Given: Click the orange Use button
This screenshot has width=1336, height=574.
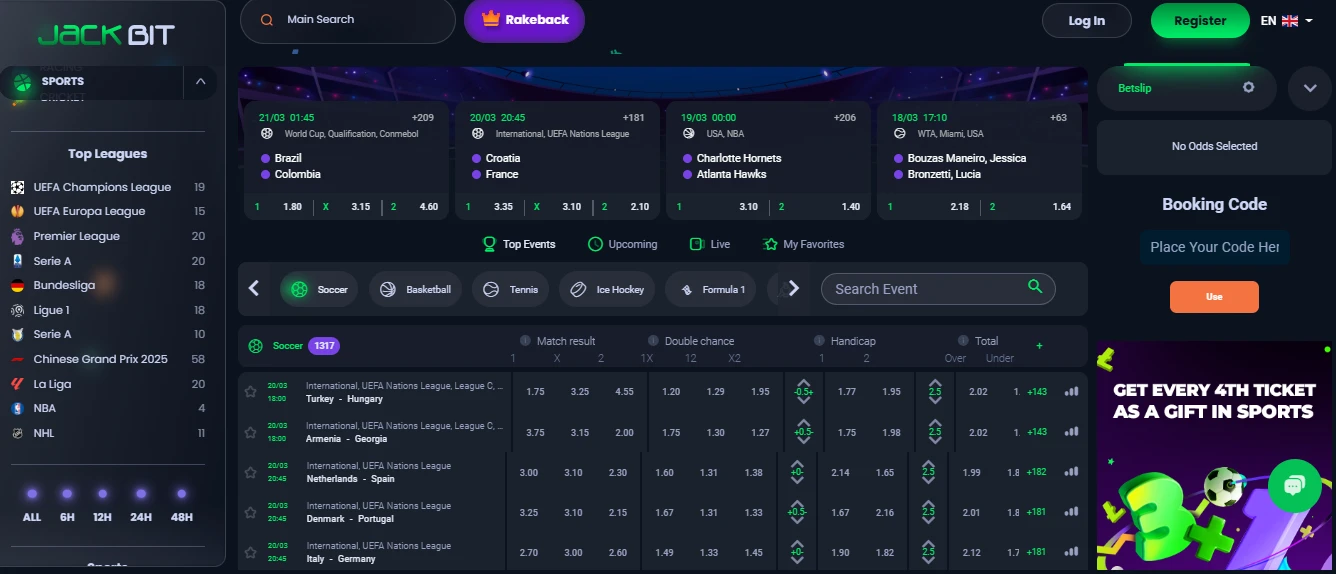Looking at the screenshot, I should [x=1214, y=297].
